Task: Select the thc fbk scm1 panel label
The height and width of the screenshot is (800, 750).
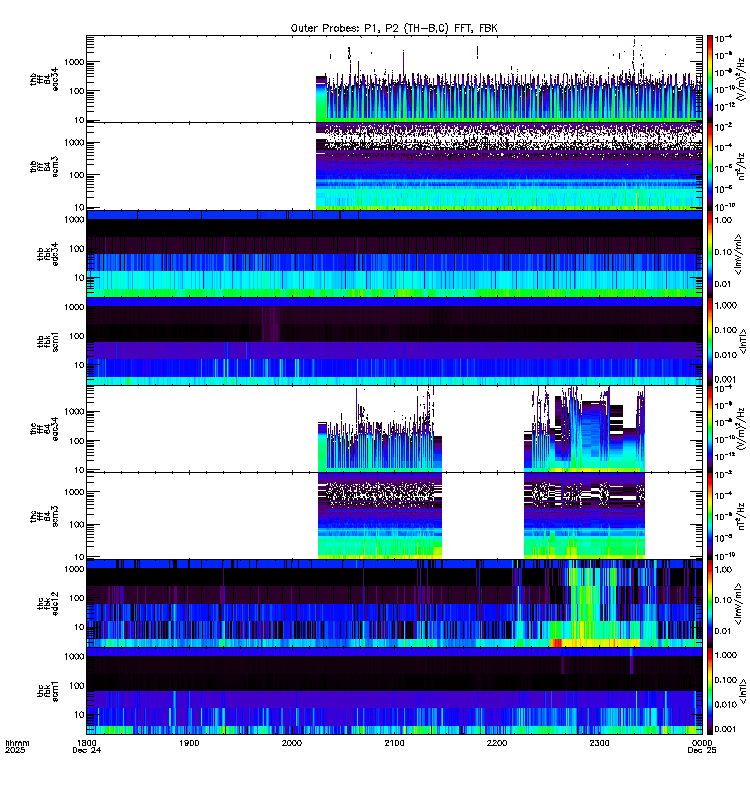Action: pos(47,691)
